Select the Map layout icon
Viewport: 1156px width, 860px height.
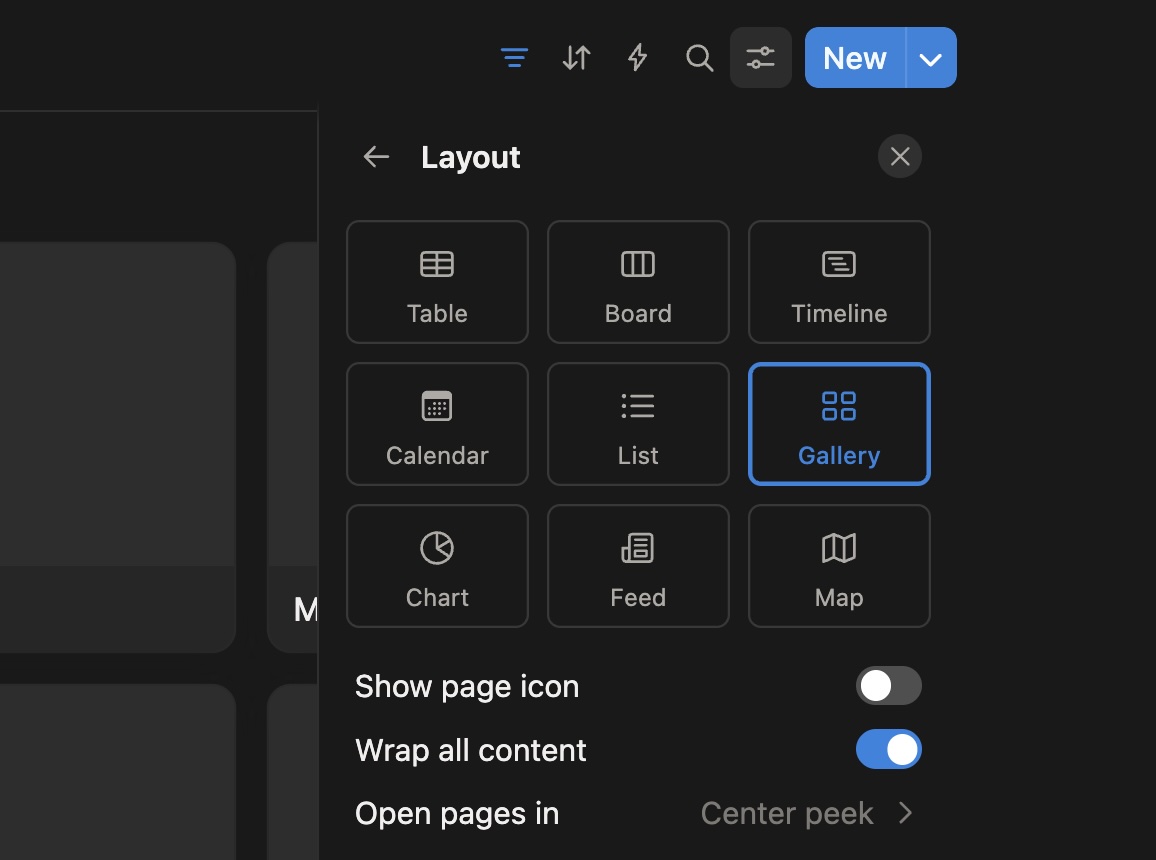839,566
